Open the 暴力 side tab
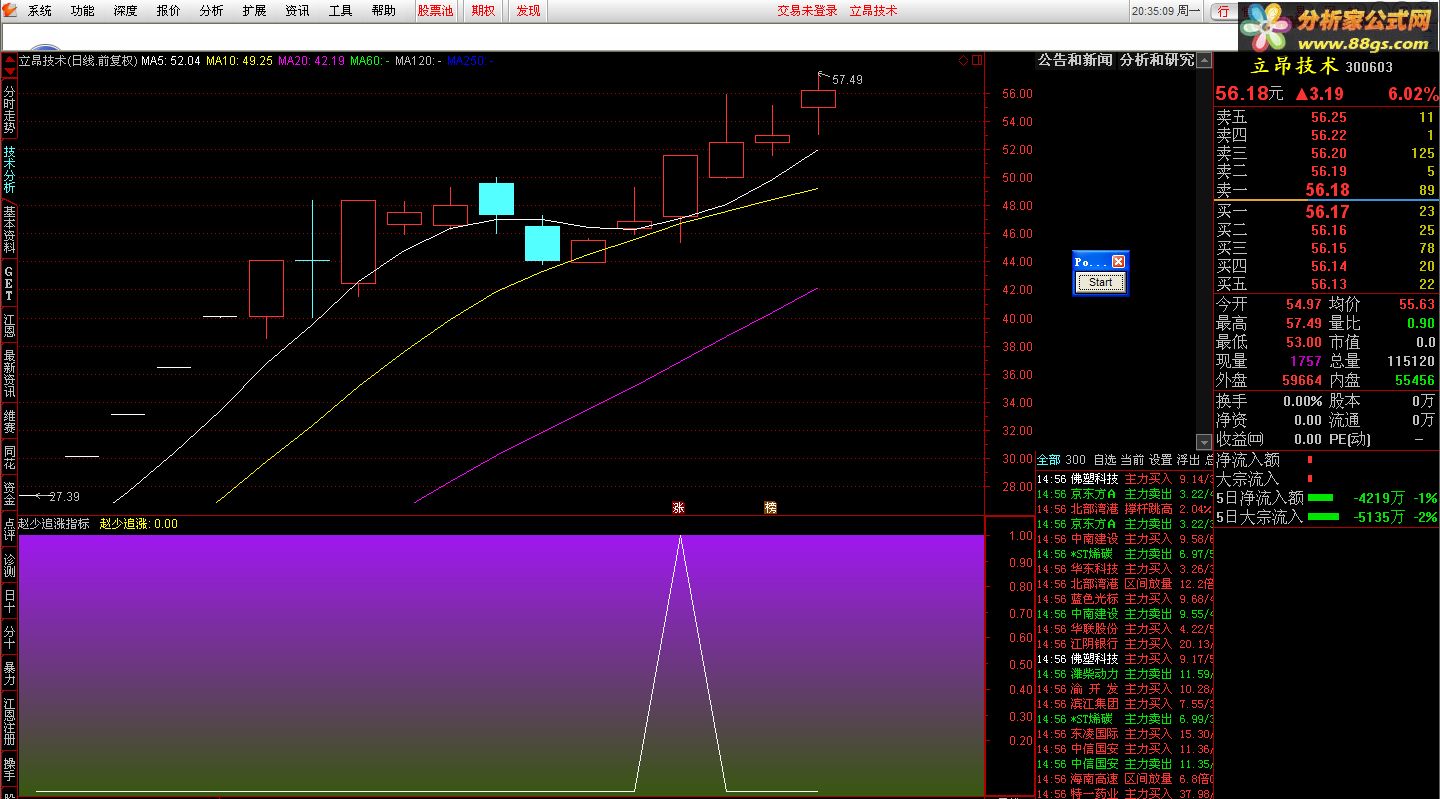1440x799 pixels. (x=9, y=674)
